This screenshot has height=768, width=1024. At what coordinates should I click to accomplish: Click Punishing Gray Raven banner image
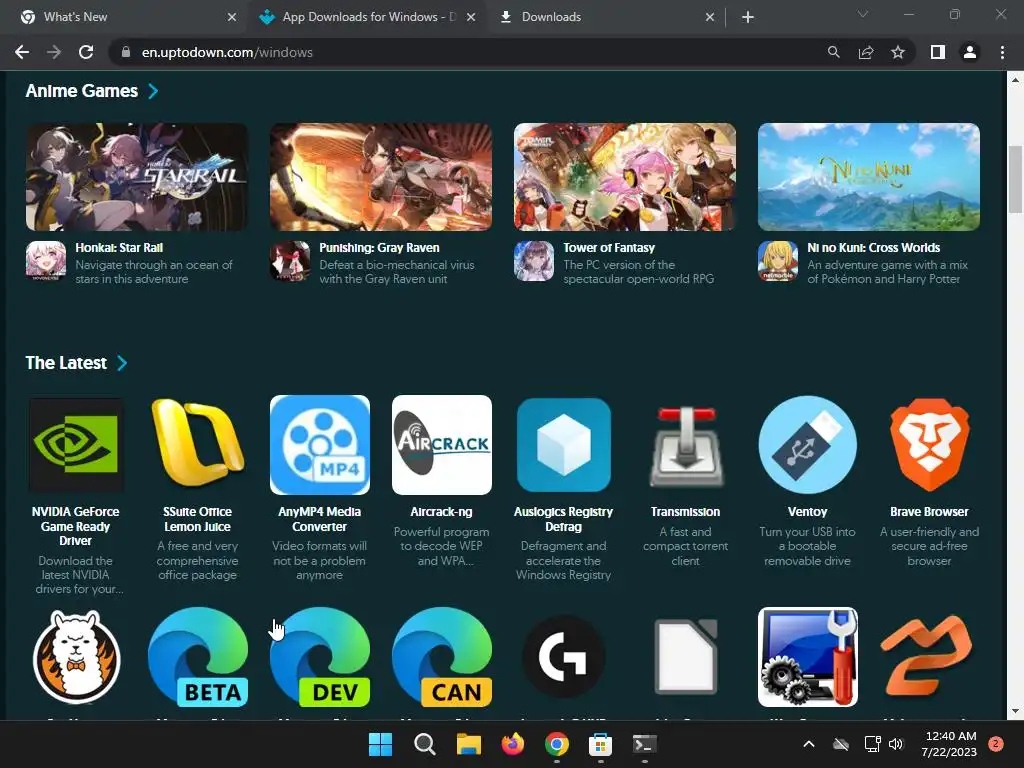coord(381,177)
